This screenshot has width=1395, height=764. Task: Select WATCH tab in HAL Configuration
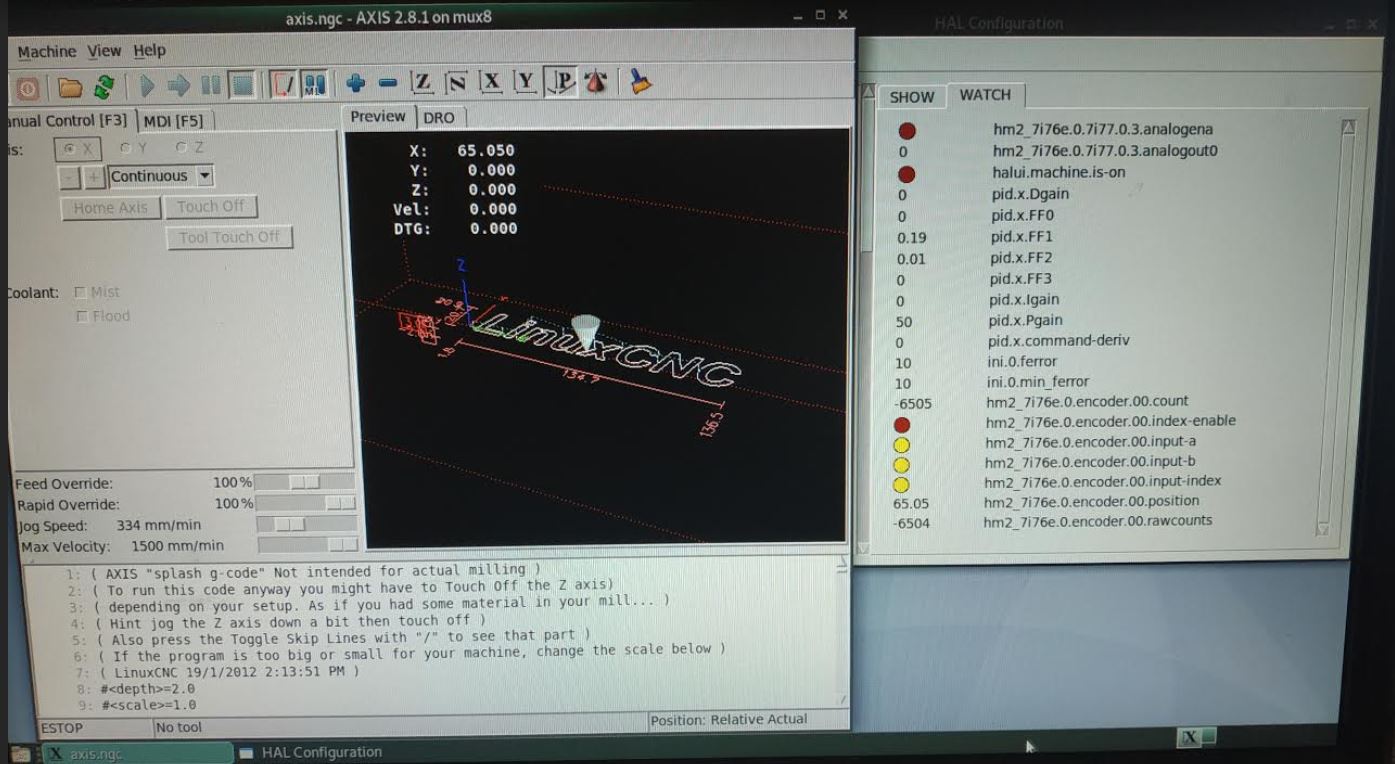click(985, 95)
